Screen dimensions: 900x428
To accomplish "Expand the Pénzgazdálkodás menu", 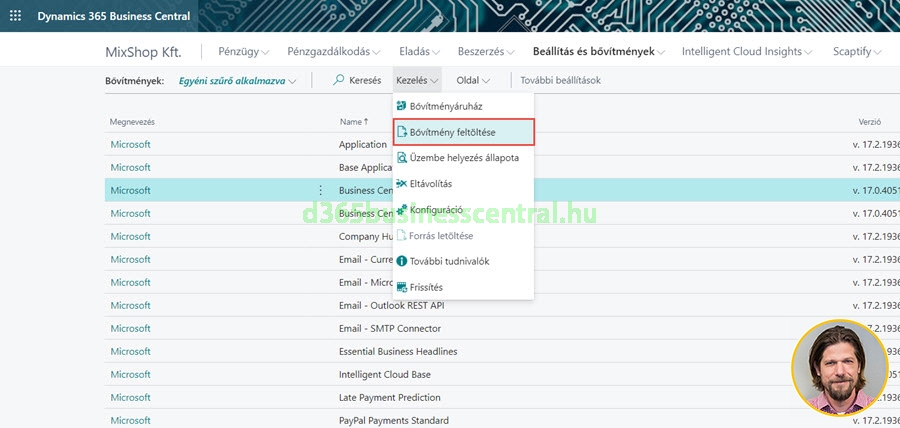I will pyautogui.click(x=334, y=52).
